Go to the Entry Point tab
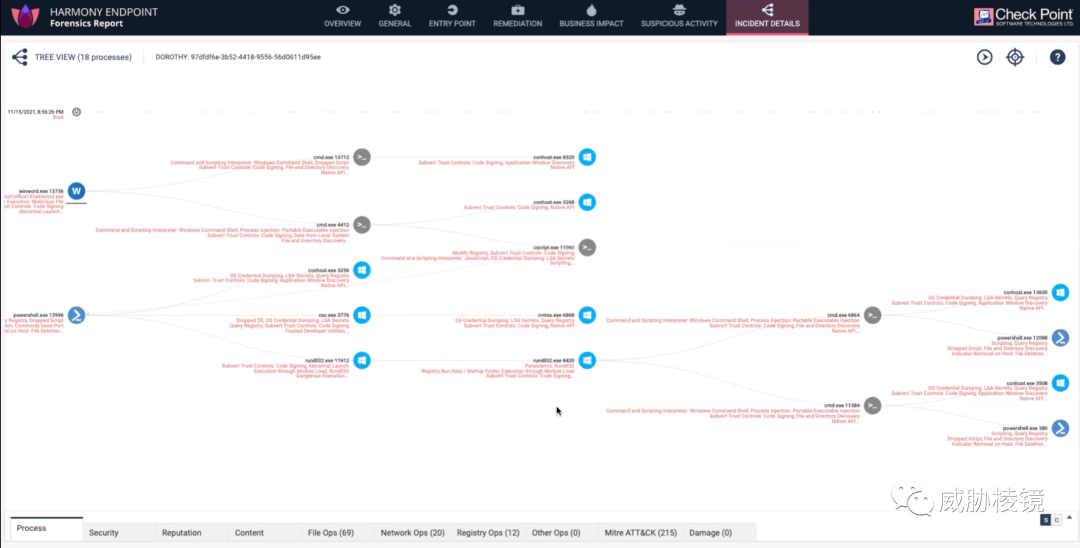The height and width of the screenshot is (548, 1080). click(x=452, y=17)
